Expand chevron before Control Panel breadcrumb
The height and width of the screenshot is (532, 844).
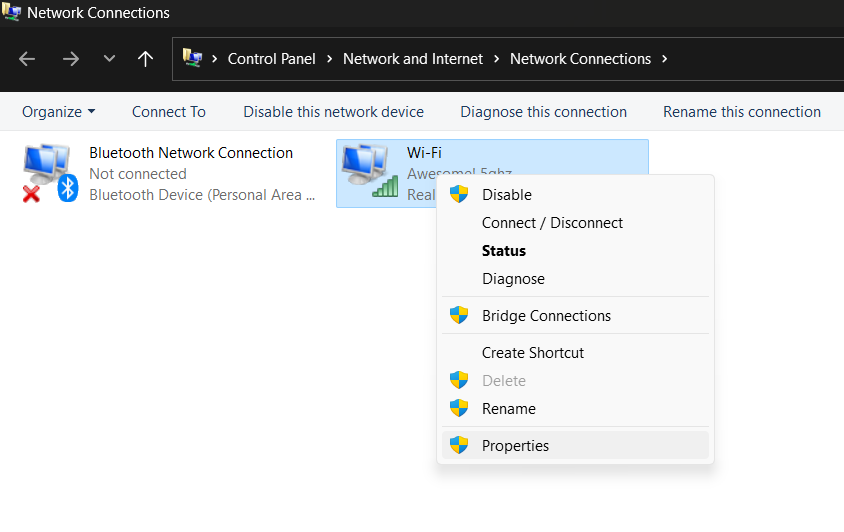(x=215, y=59)
